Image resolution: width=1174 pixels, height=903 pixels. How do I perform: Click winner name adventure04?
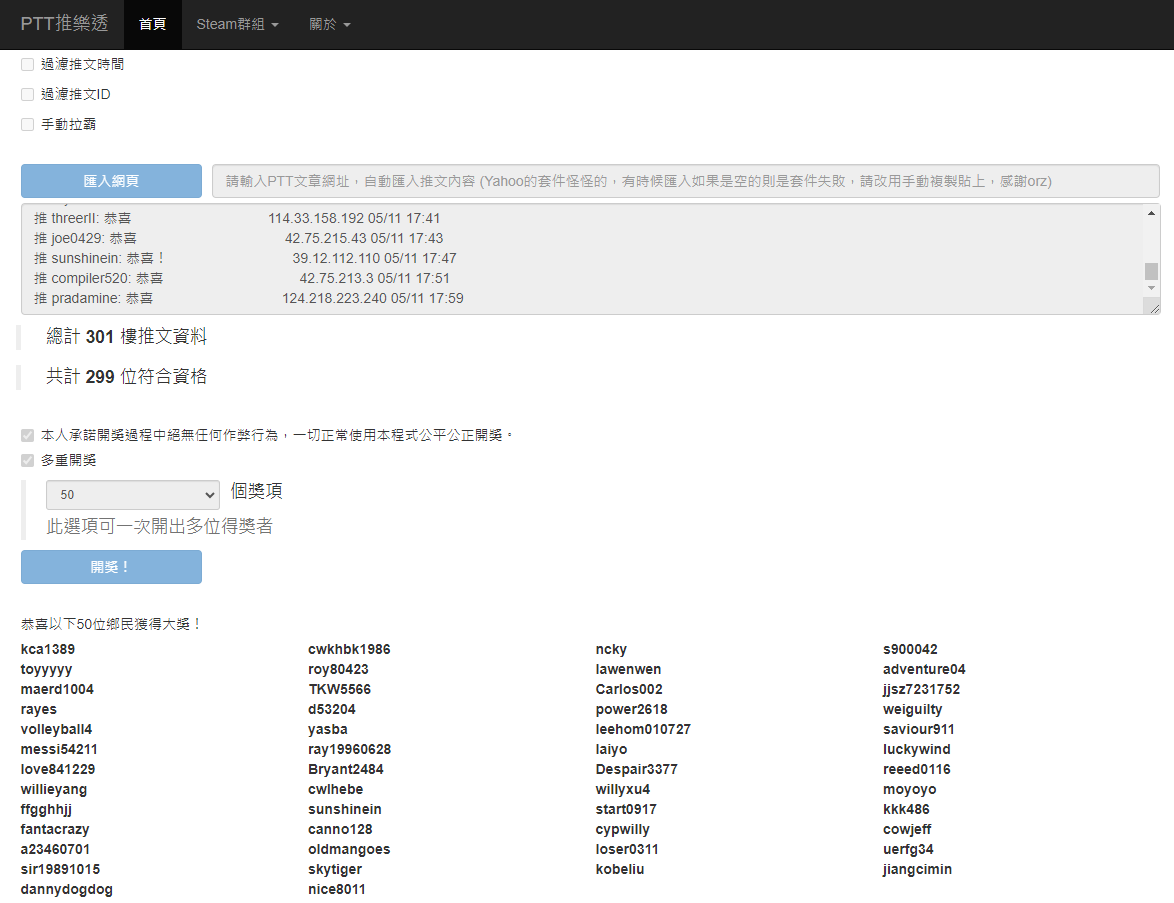[924, 669]
